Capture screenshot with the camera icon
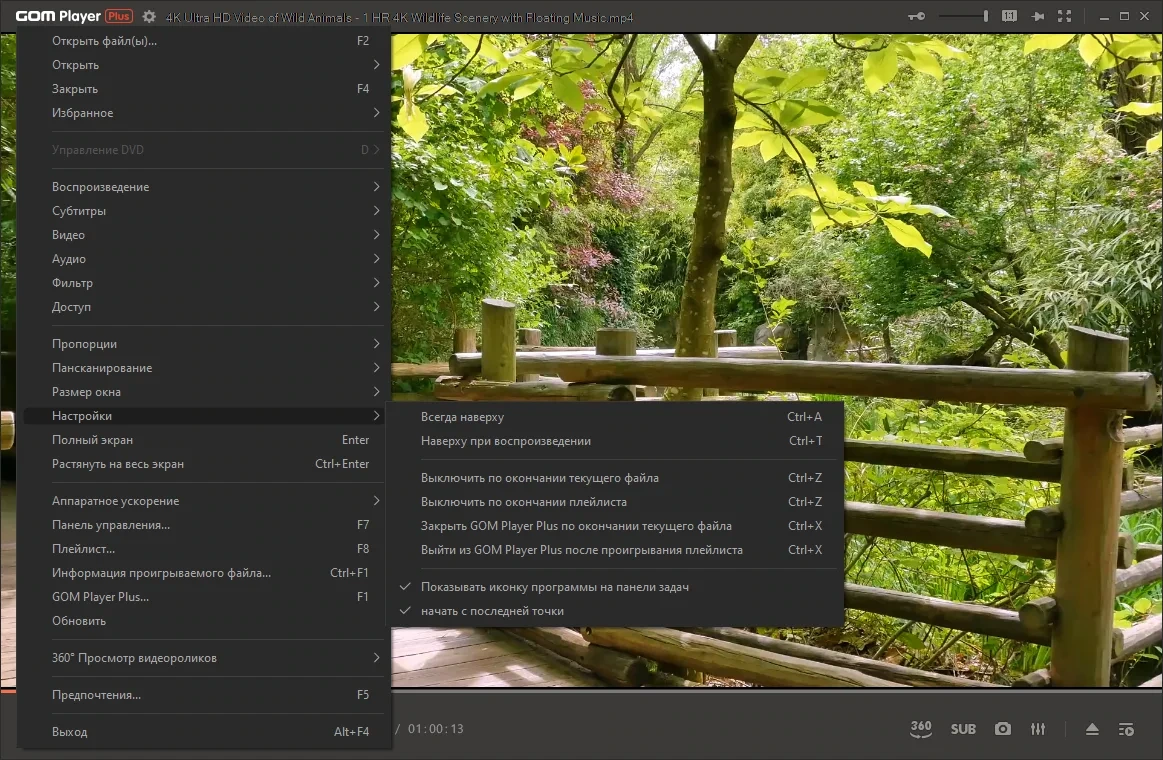Image resolution: width=1163 pixels, height=760 pixels. click(1003, 729)
